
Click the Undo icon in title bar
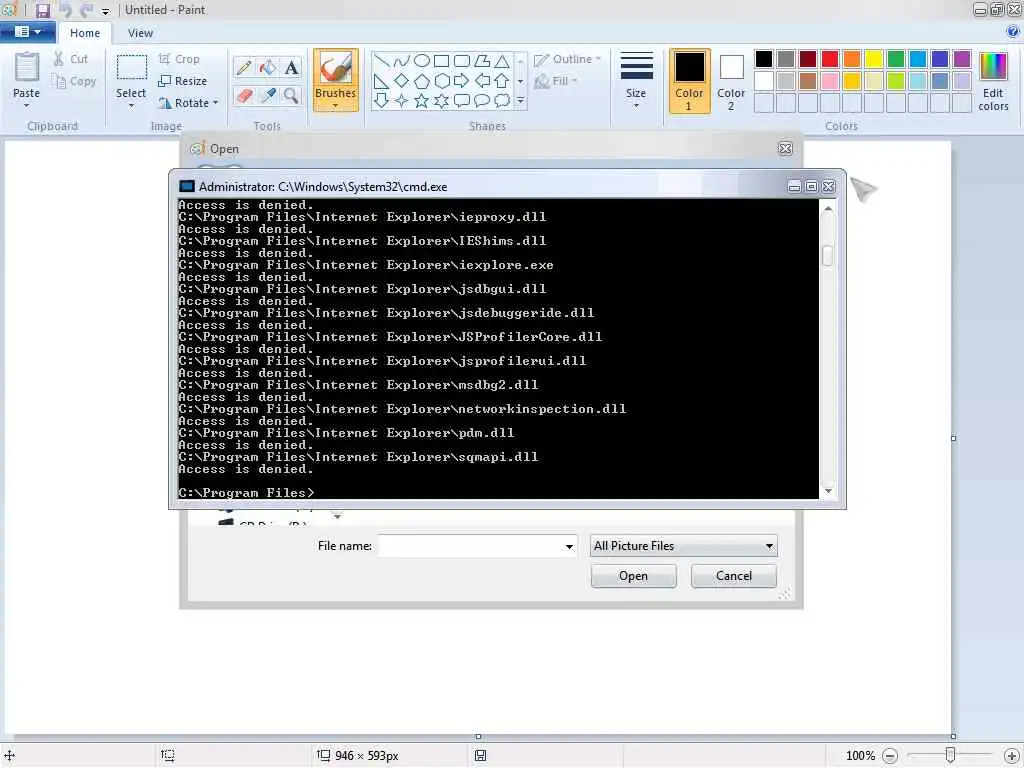[x=65, y=10]
